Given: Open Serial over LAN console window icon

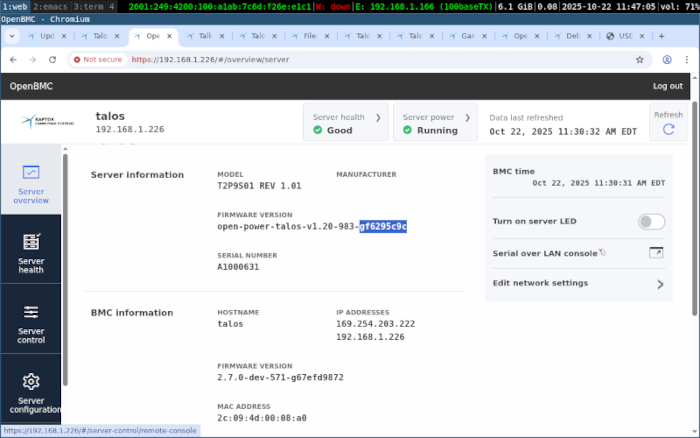Looking at the screenshot, I should [656, 253].
